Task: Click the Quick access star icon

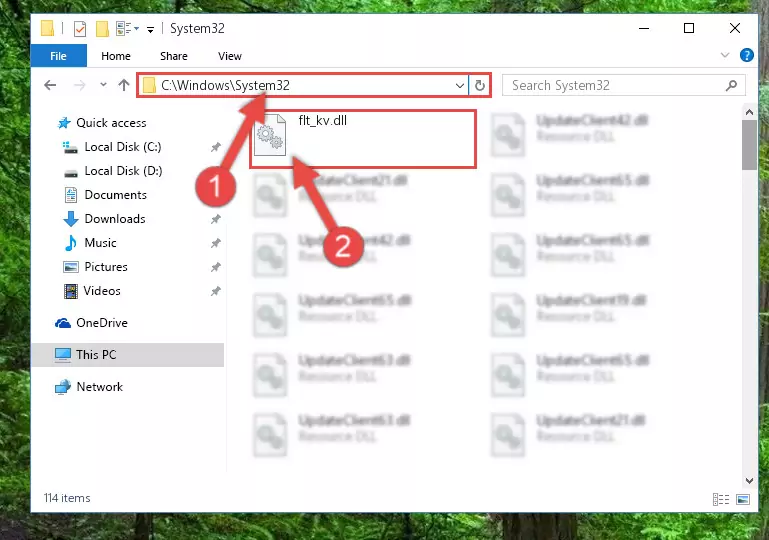Action: 64,123
